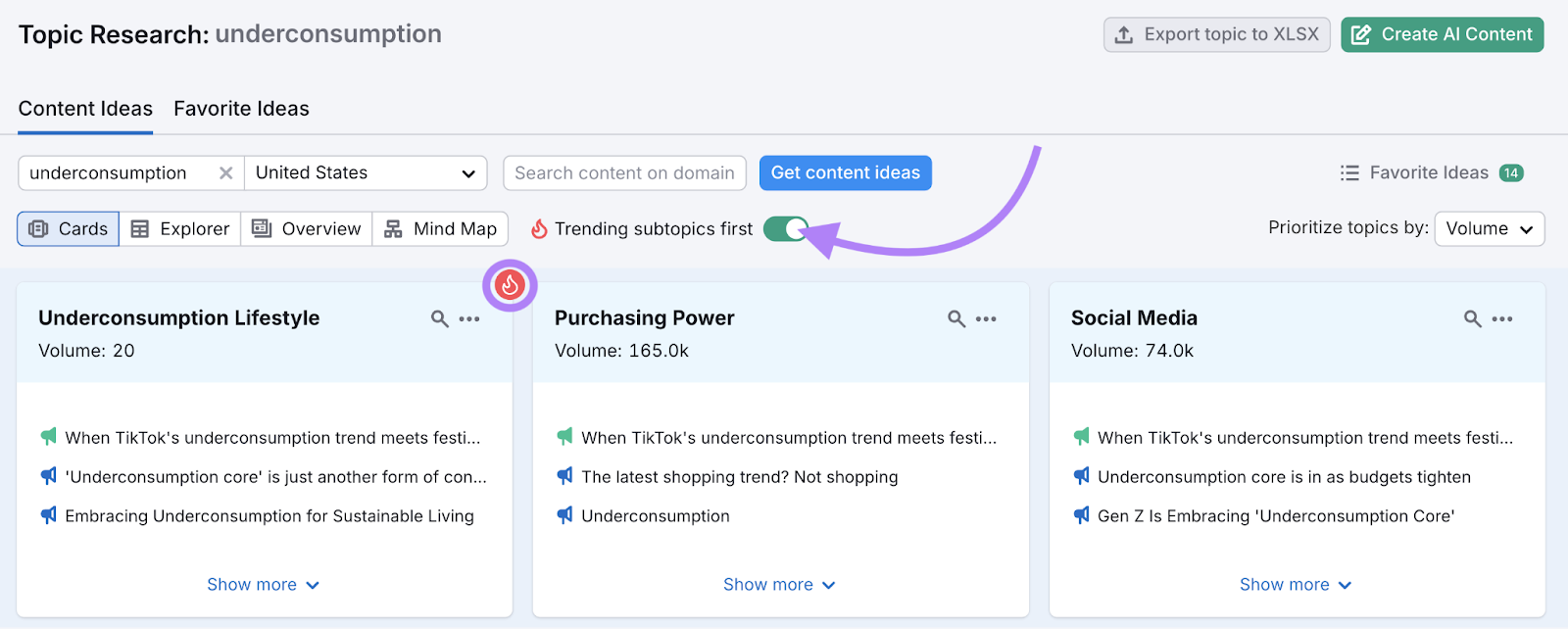
Task: Click the 14 favorites count badge
Action: coord(1511,172)
